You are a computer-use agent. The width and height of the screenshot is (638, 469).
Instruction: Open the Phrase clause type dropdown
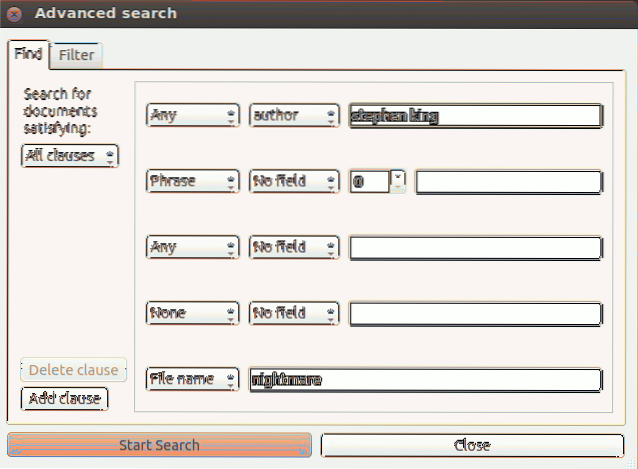tap(193, 182)
